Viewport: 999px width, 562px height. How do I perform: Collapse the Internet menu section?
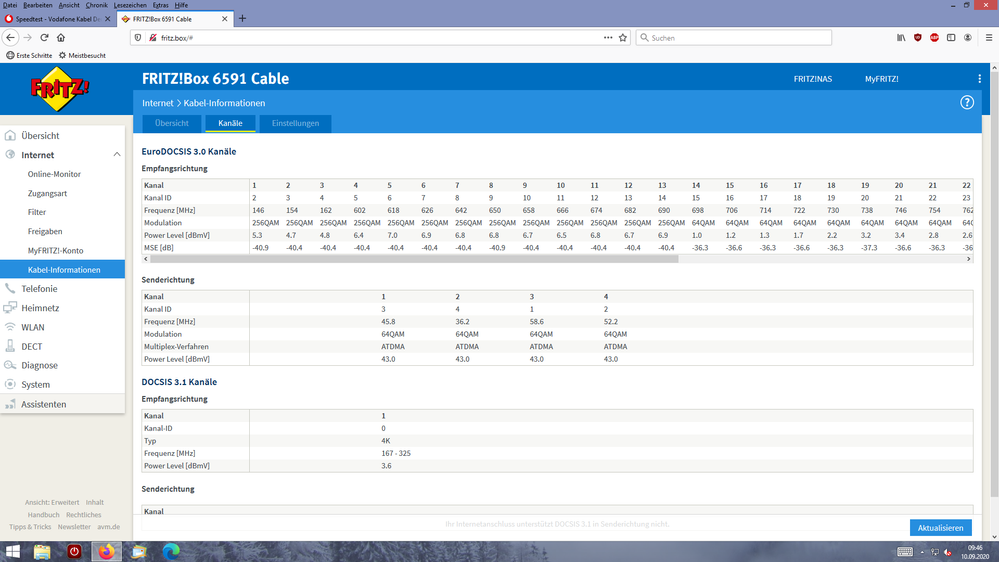pos(117,155)
